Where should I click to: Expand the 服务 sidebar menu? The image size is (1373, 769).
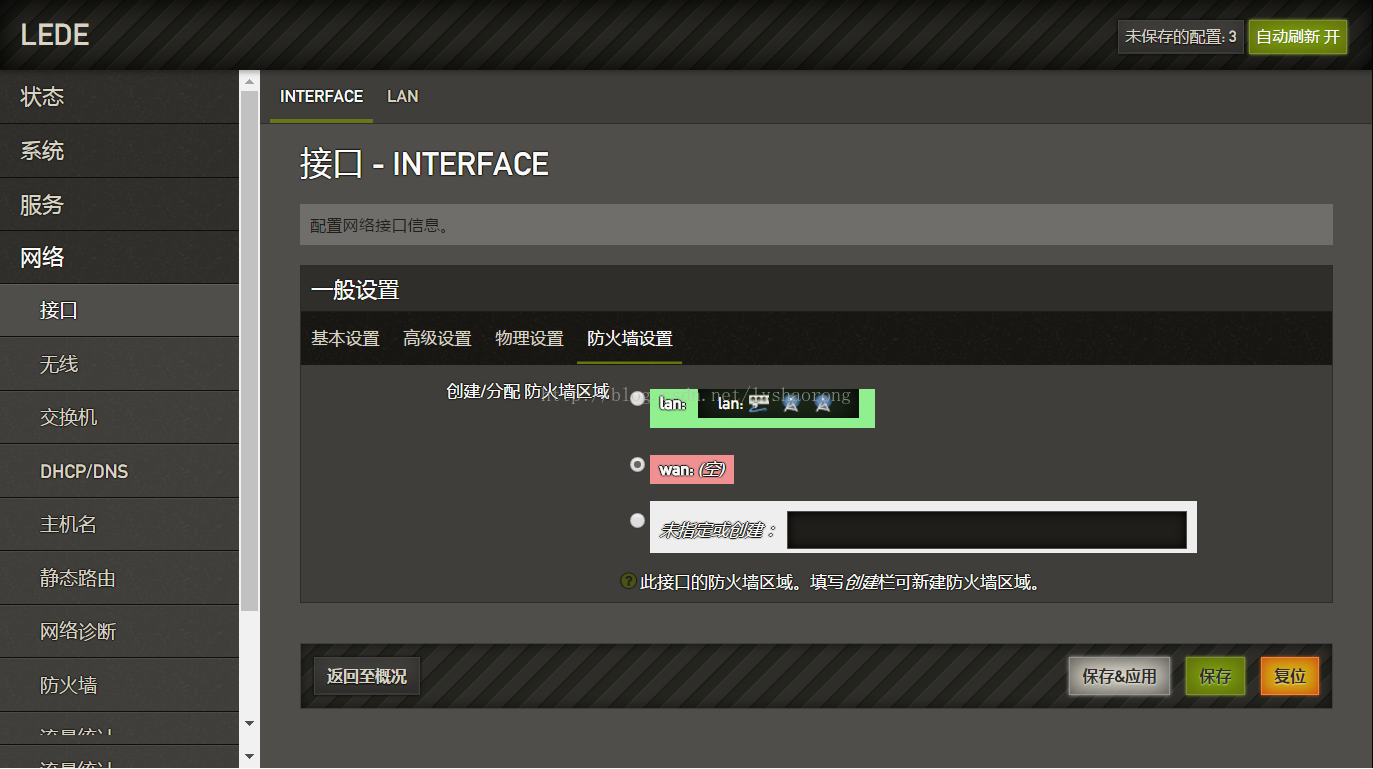tap(120, 204)
